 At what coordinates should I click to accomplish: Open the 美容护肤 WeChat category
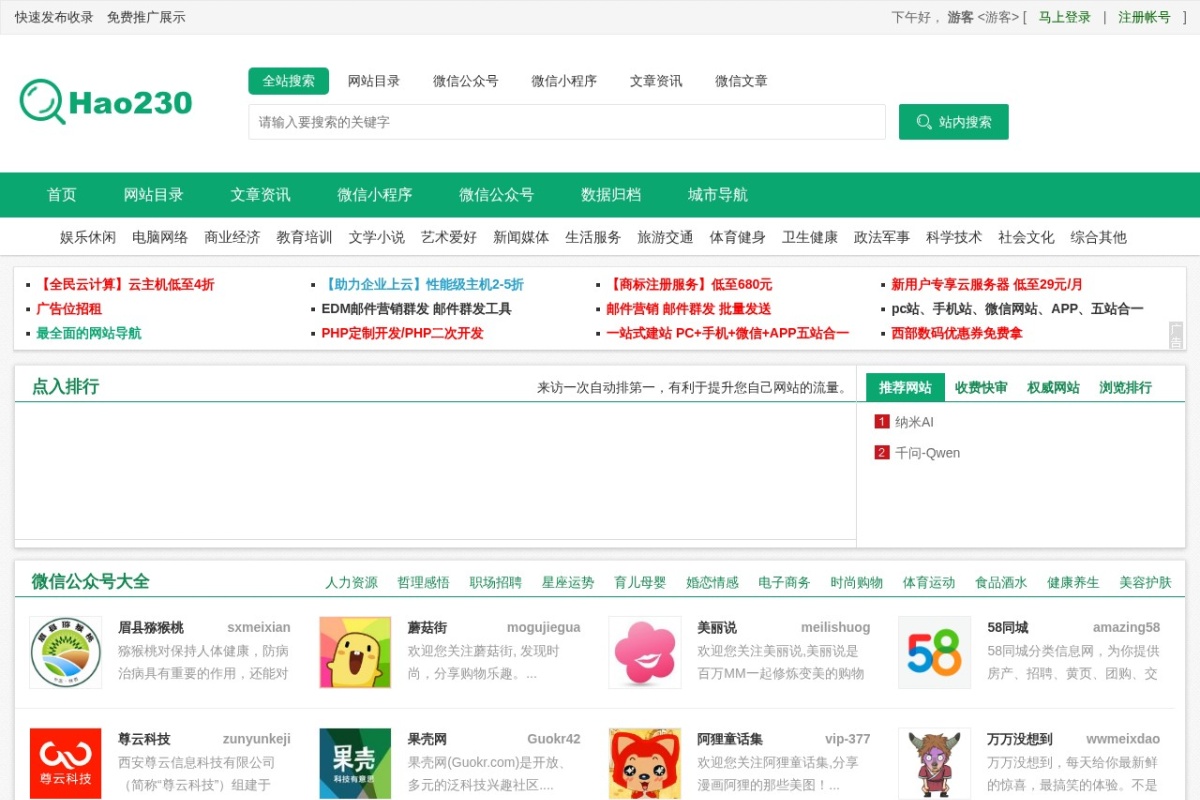tap(1145, 582)
